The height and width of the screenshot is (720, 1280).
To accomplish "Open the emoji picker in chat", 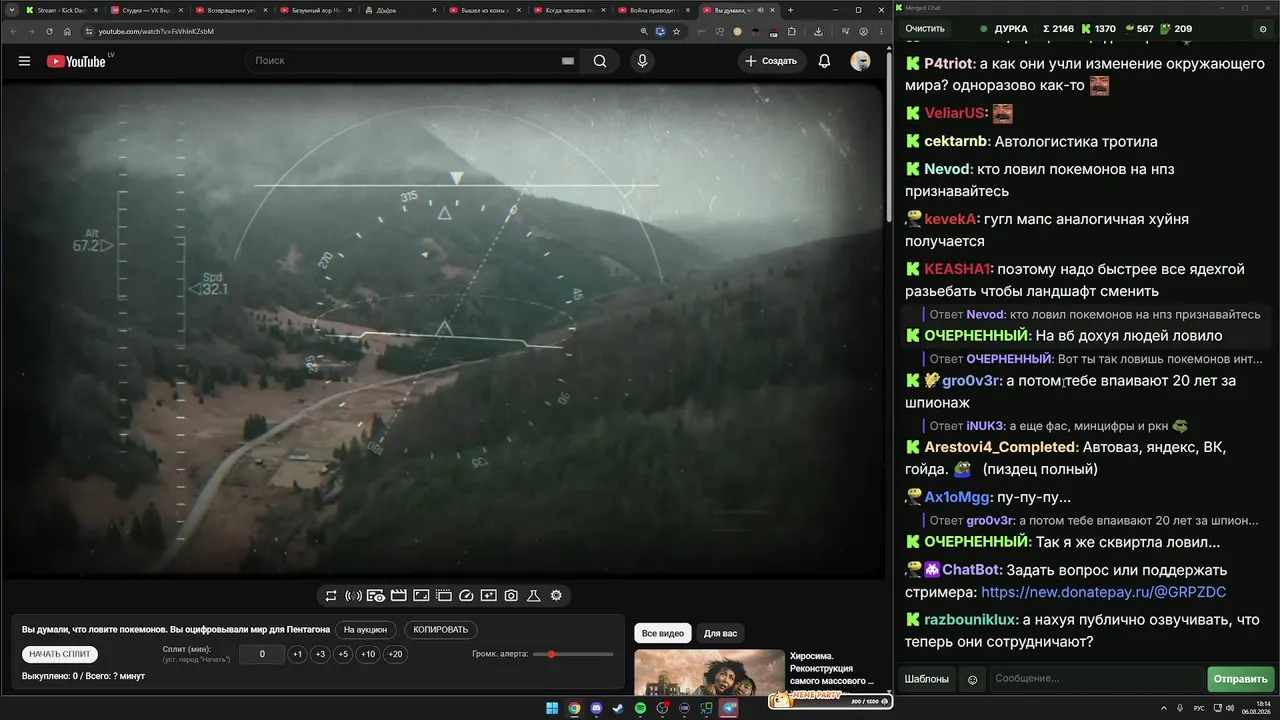I will [x=972, y=680].
